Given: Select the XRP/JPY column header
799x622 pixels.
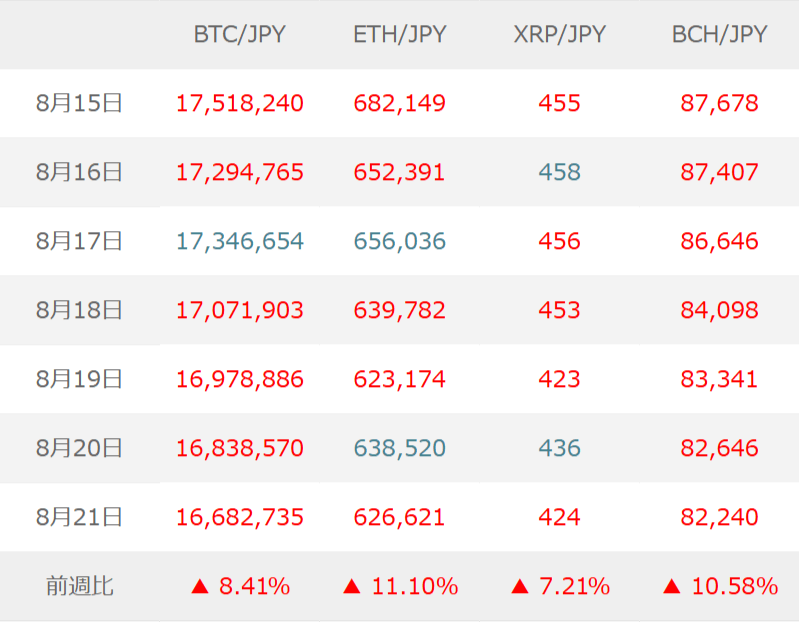Looking at the screenshot, I should click(559, 34).
